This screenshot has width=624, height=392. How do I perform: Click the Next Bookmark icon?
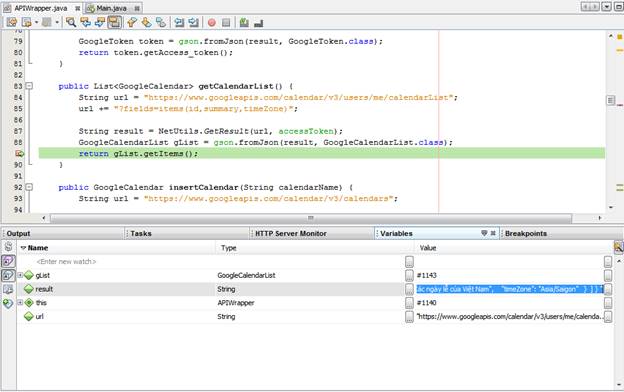pos(146,22)
